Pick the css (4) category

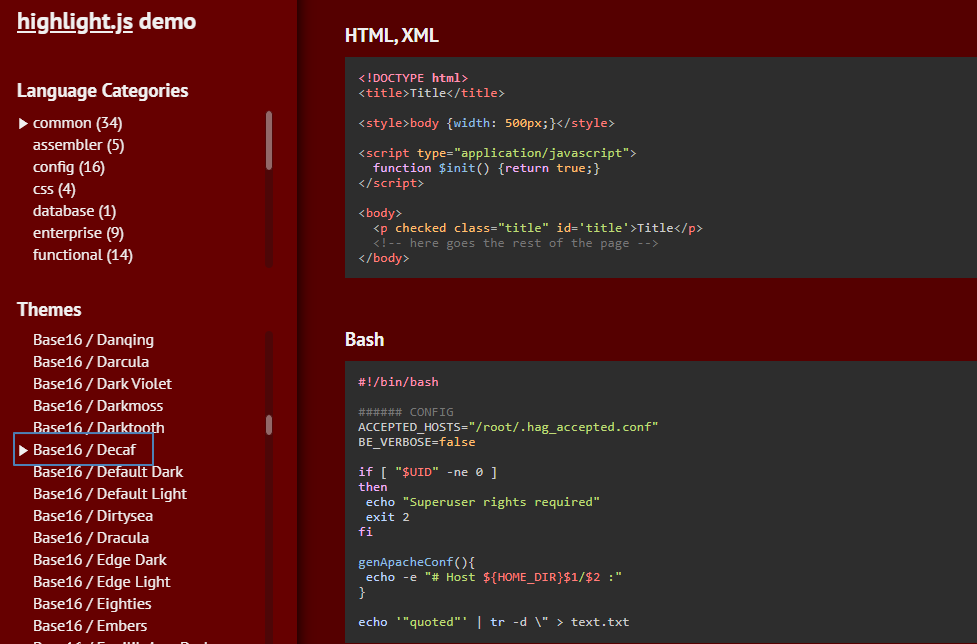(x=54, y=189)
